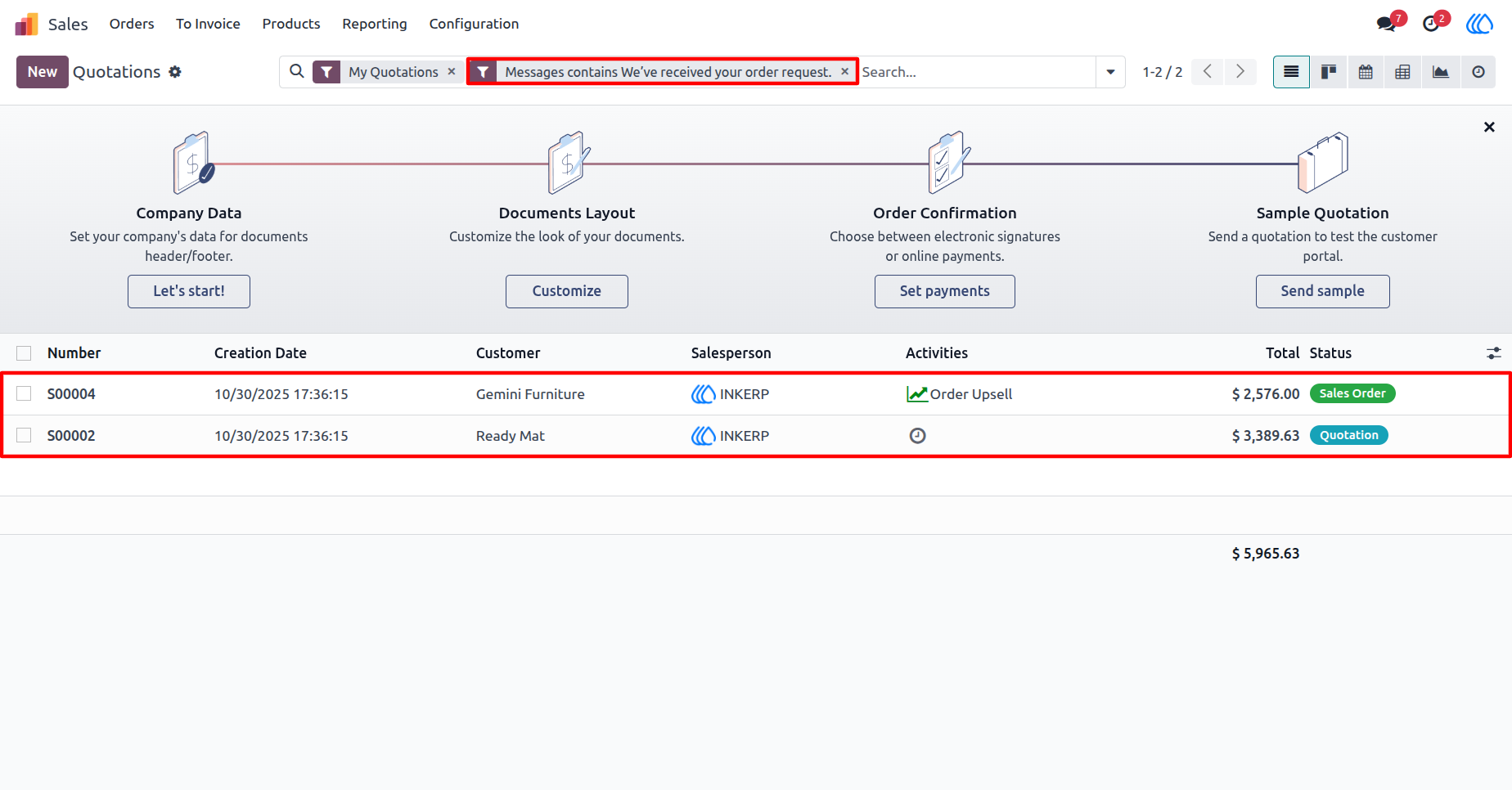
Task: Click the search magnifier icon
Action: pyautogui.click(x=297, y=72)
